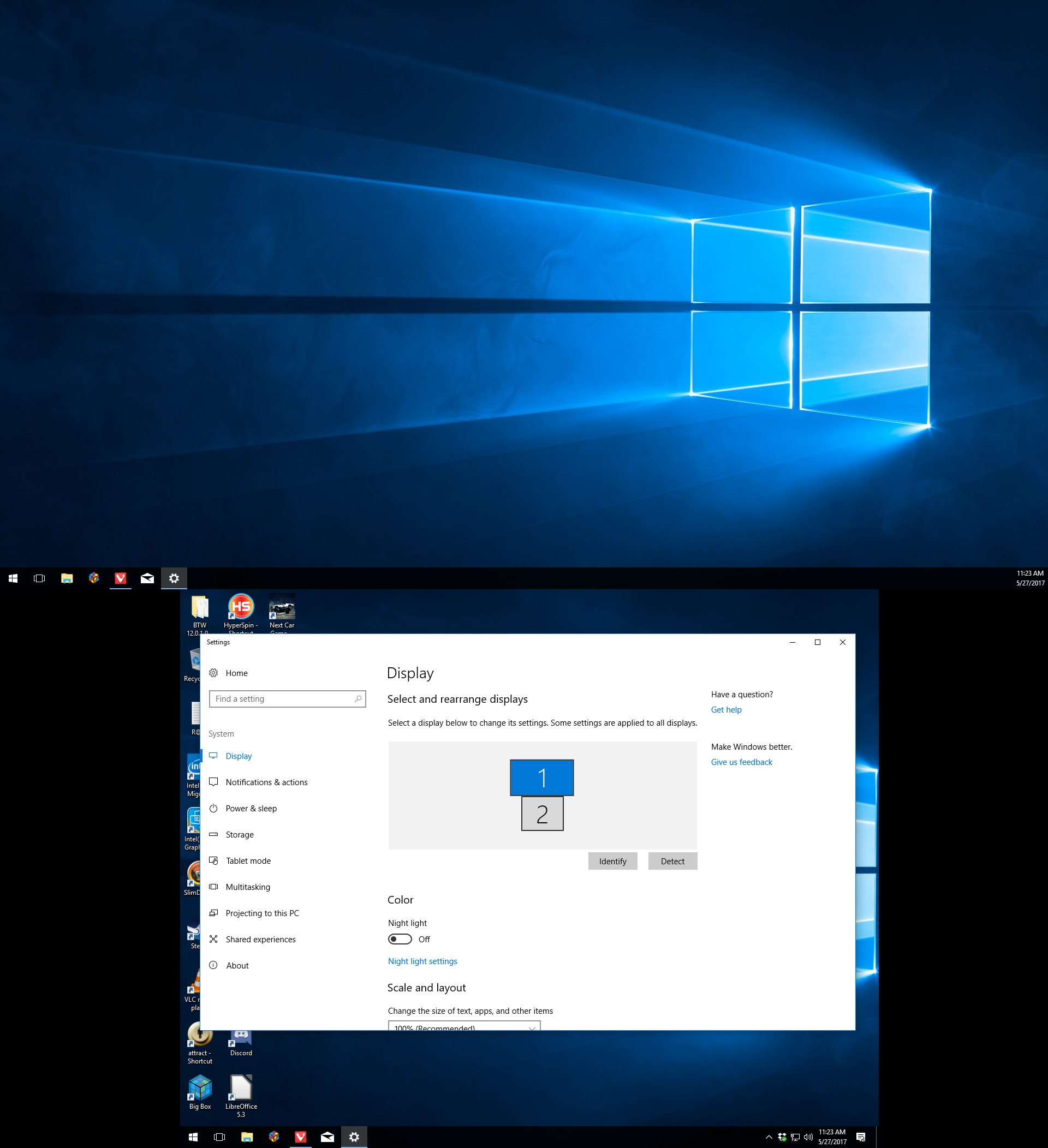Click colorful cube app on lower taskbar
Screen dimensions: 1048x1148
pos(274,1137)
